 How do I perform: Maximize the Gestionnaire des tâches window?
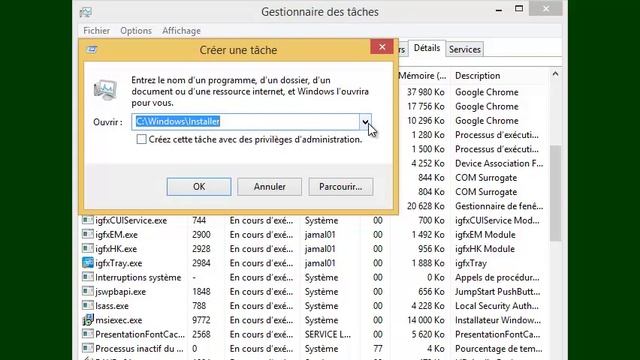[x=519, y=9]
